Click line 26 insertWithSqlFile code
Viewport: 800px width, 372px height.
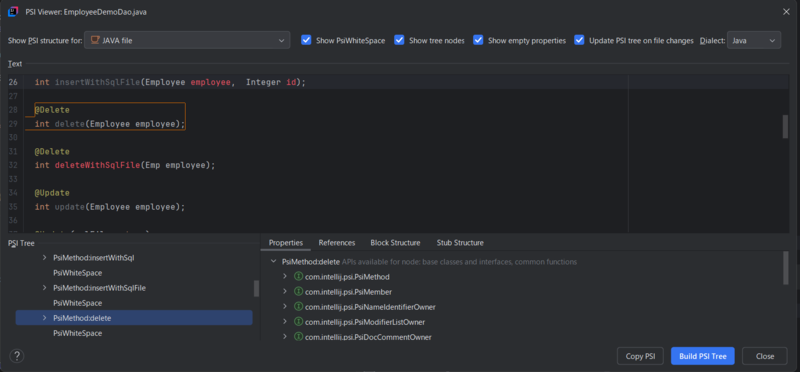170,82
